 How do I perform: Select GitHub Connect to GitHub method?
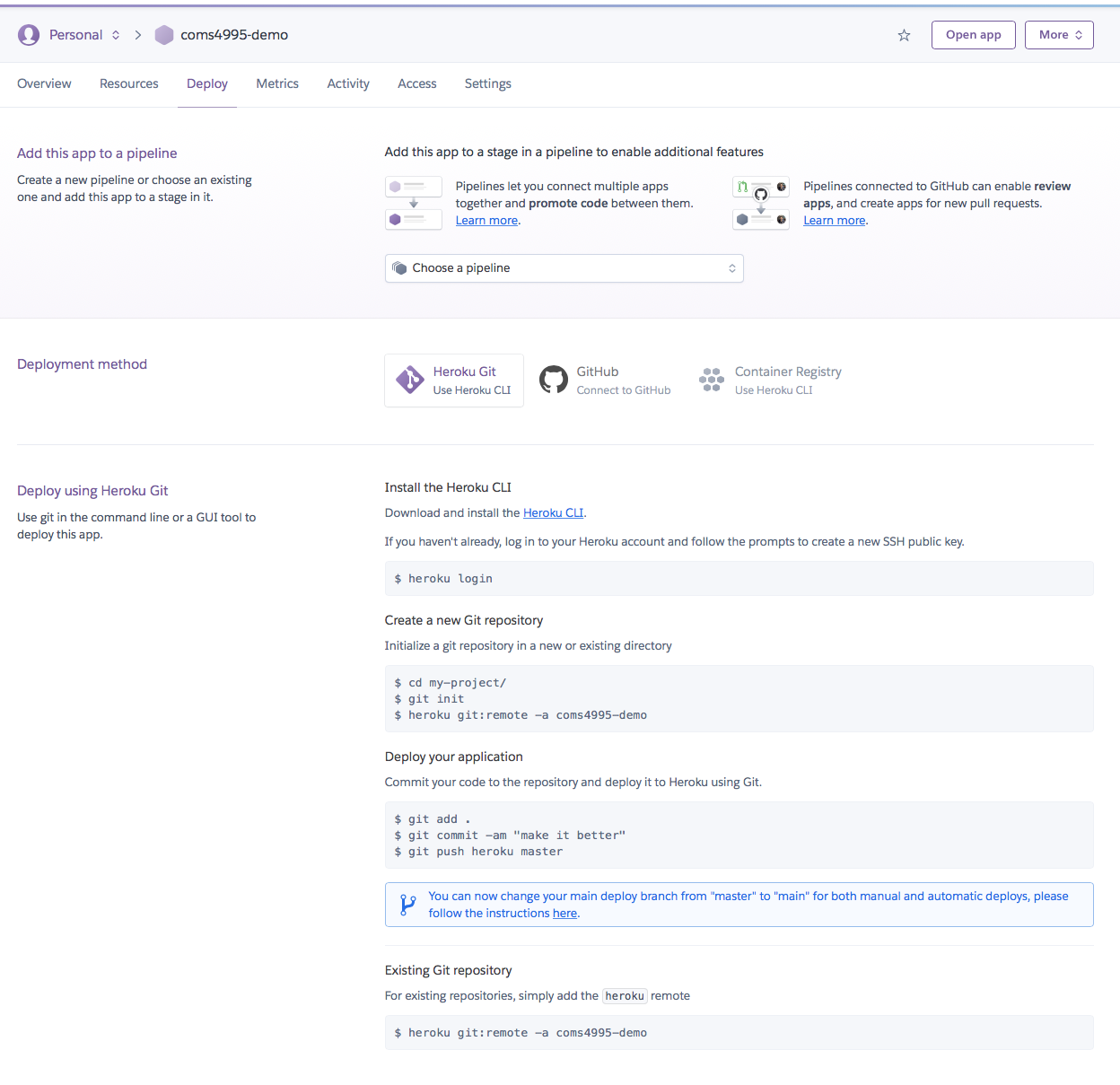(605, 381)
